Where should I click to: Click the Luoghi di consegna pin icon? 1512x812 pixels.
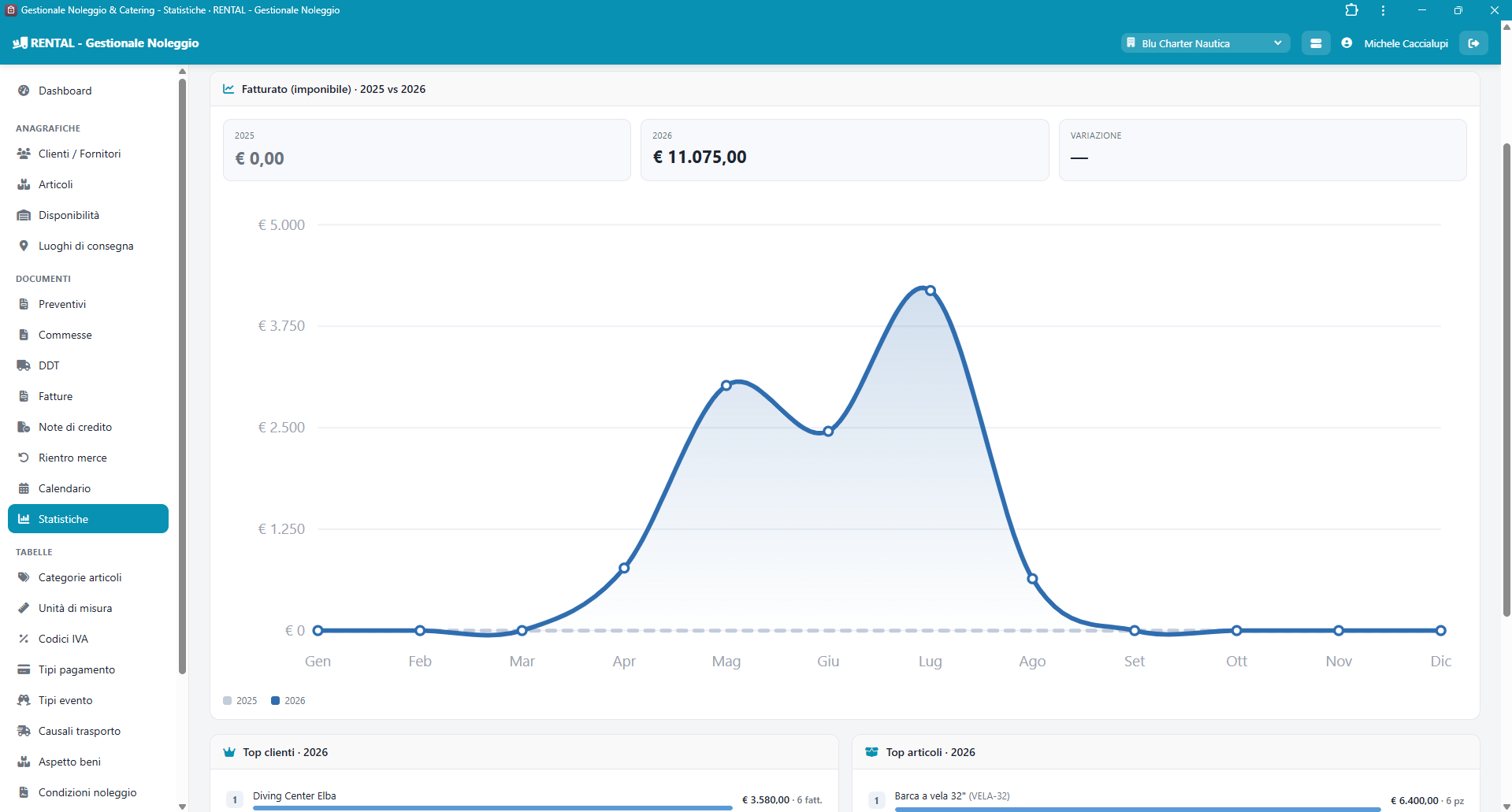(24, 246)
